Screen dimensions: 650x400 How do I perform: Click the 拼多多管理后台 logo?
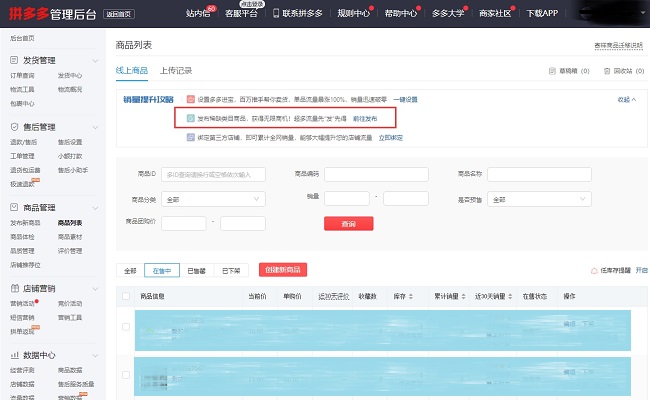tap(53, 14)
